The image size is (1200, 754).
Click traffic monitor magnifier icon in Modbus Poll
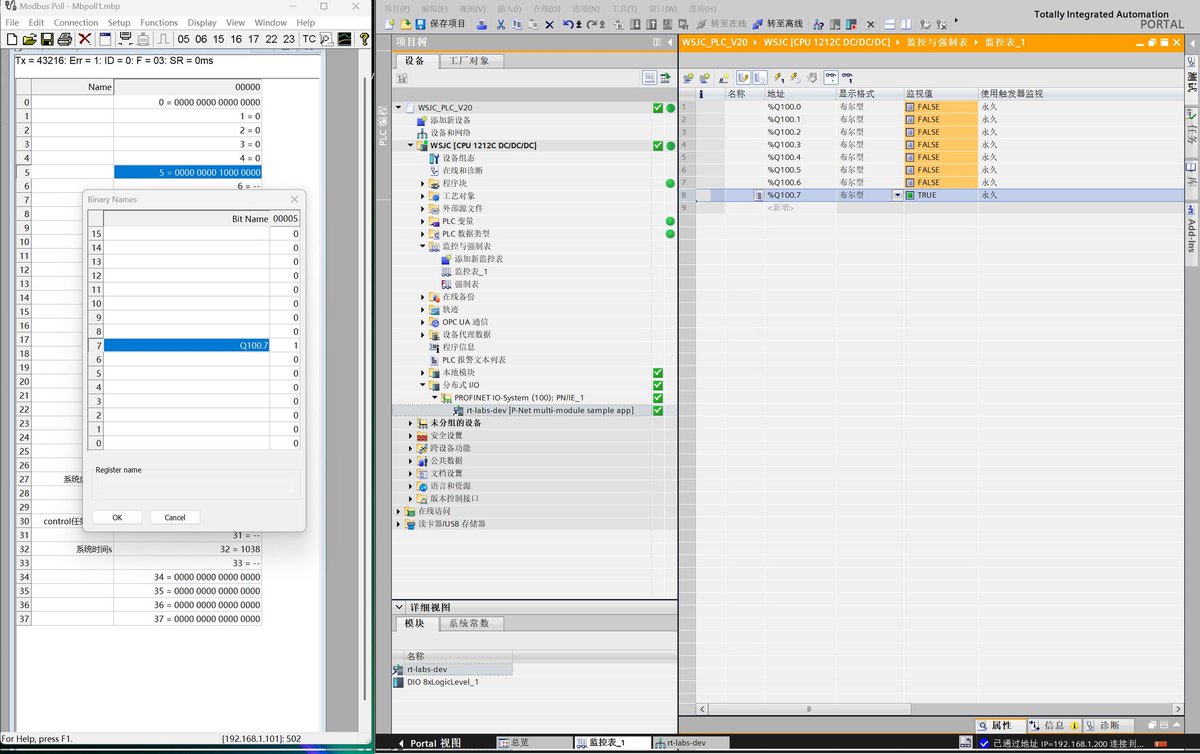click(327, 39)
